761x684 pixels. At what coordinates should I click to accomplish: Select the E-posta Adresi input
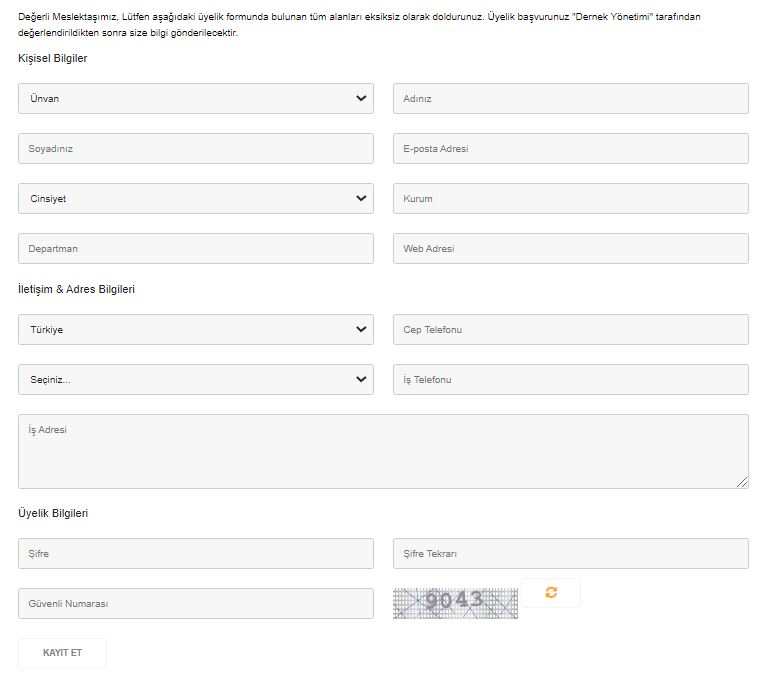coord(570,148)
